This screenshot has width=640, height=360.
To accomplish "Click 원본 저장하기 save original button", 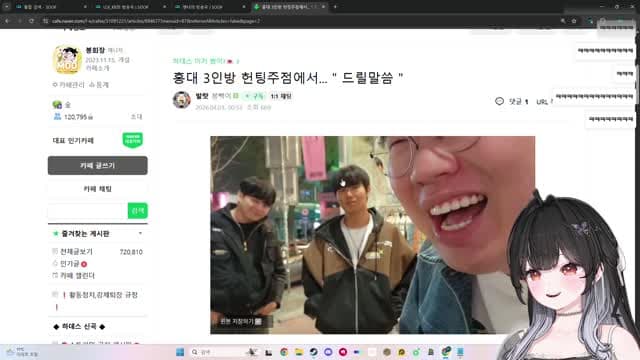I will (241, 322).
